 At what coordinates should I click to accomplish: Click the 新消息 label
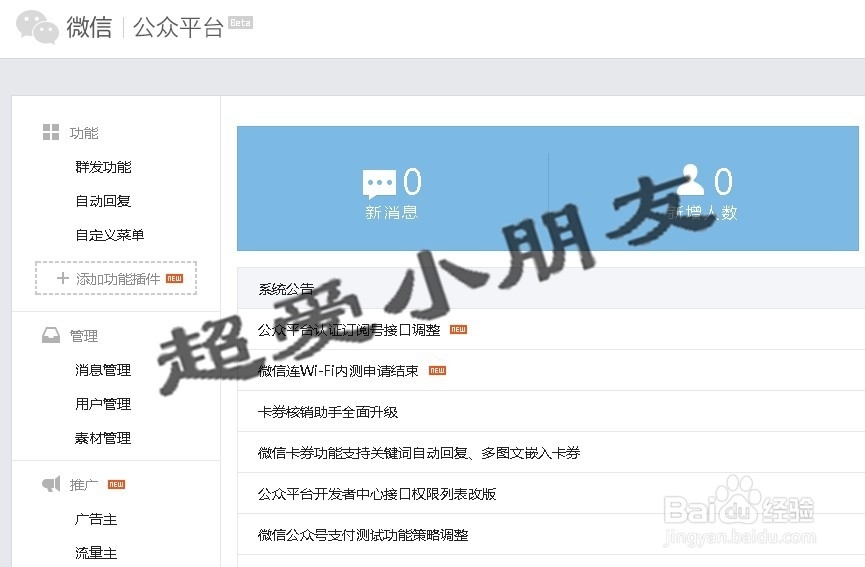pos(392,212)
